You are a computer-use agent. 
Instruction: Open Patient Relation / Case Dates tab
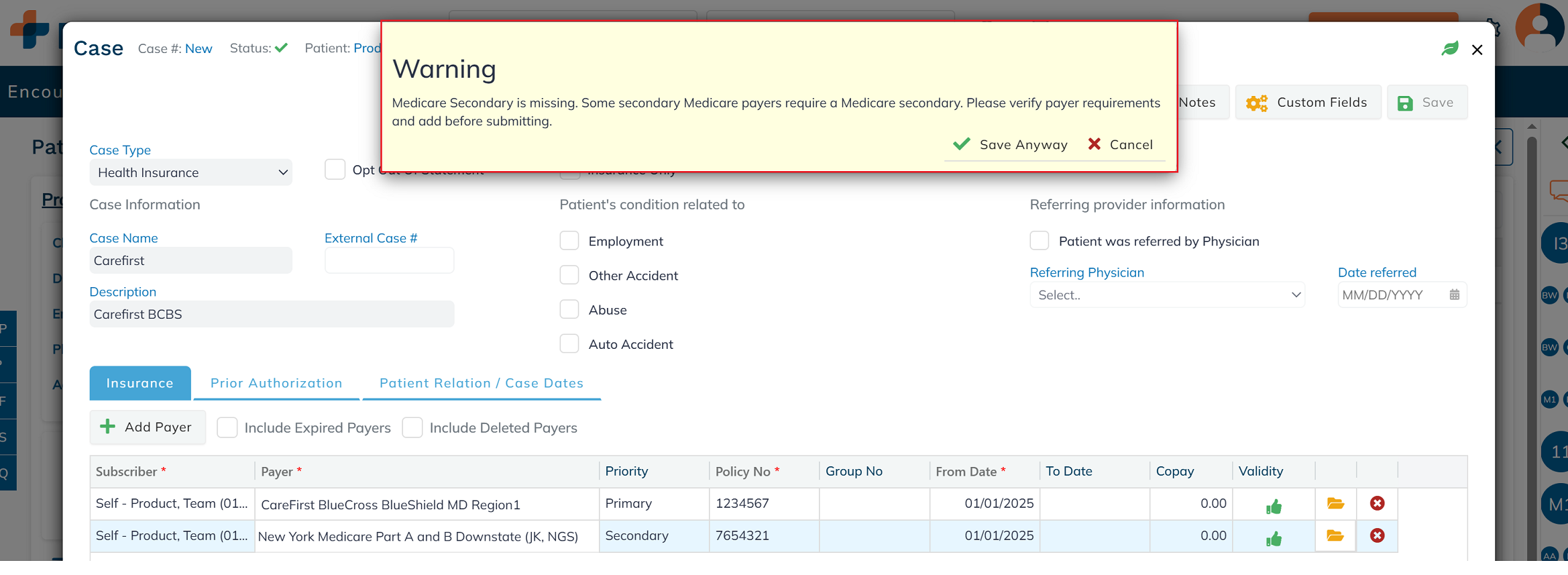[x=481, y=383]
